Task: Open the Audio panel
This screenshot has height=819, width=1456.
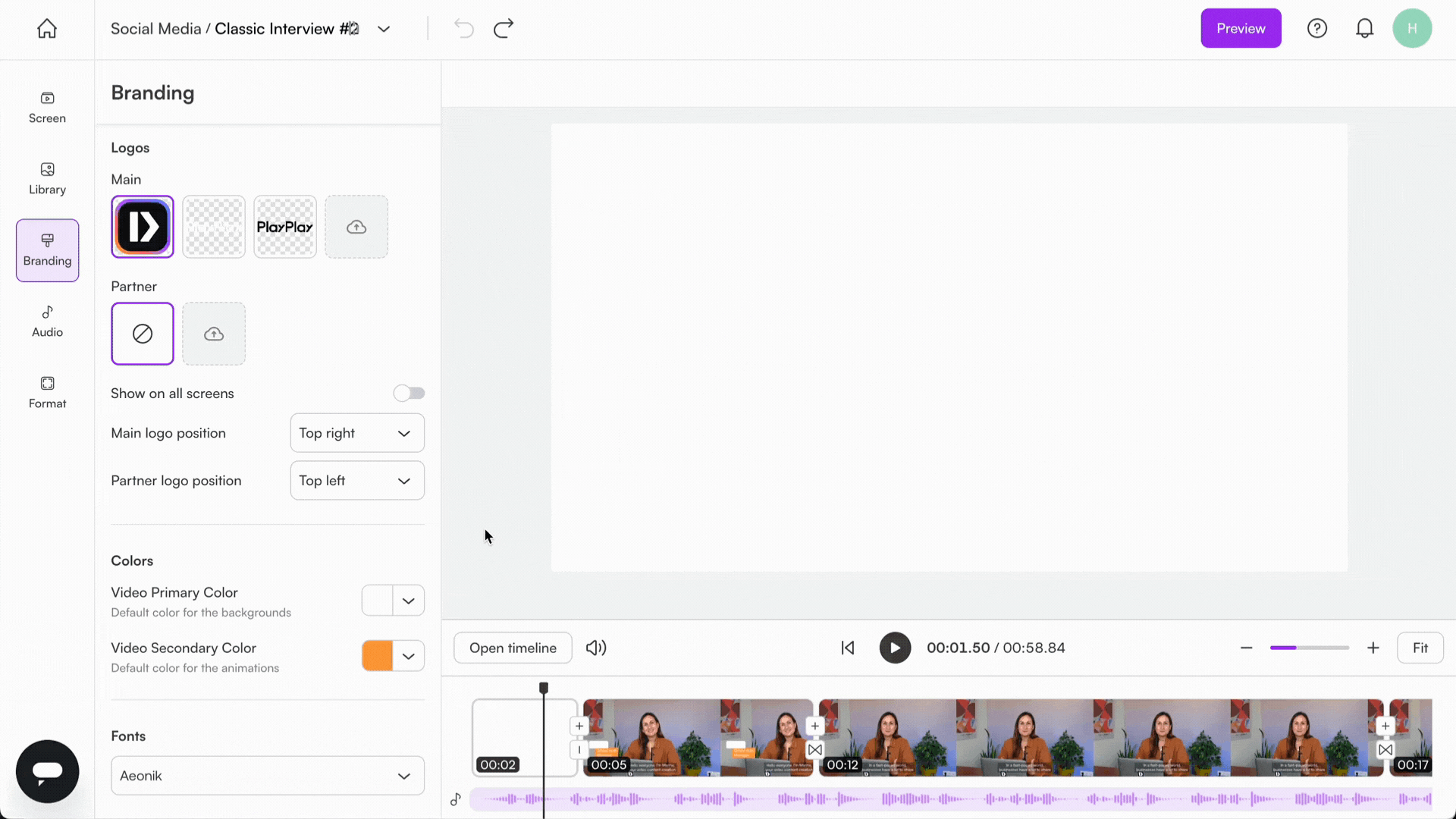Action: (x=46, y=320)
